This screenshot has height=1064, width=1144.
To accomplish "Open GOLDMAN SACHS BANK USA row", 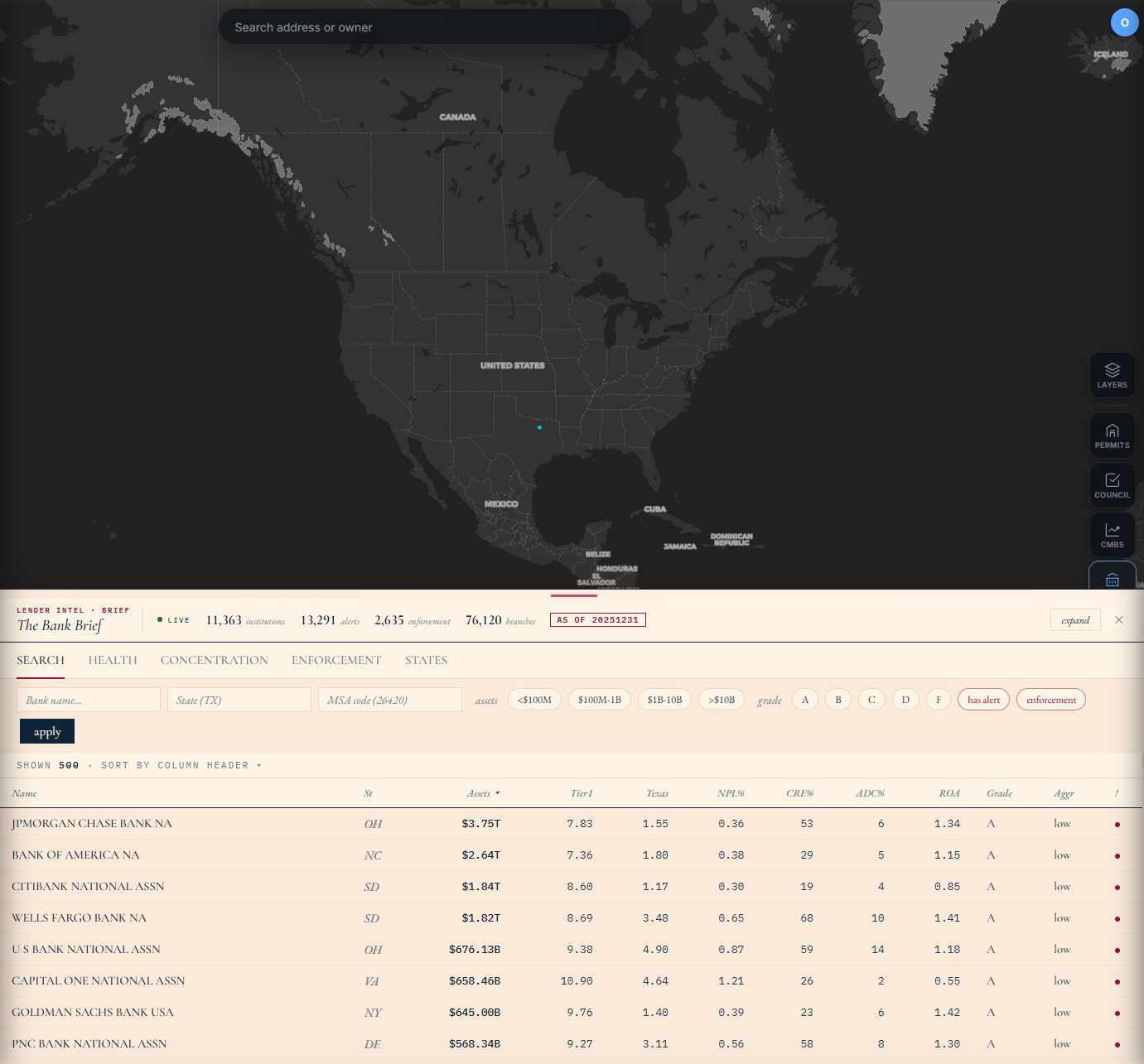I will click(572, 1013).
